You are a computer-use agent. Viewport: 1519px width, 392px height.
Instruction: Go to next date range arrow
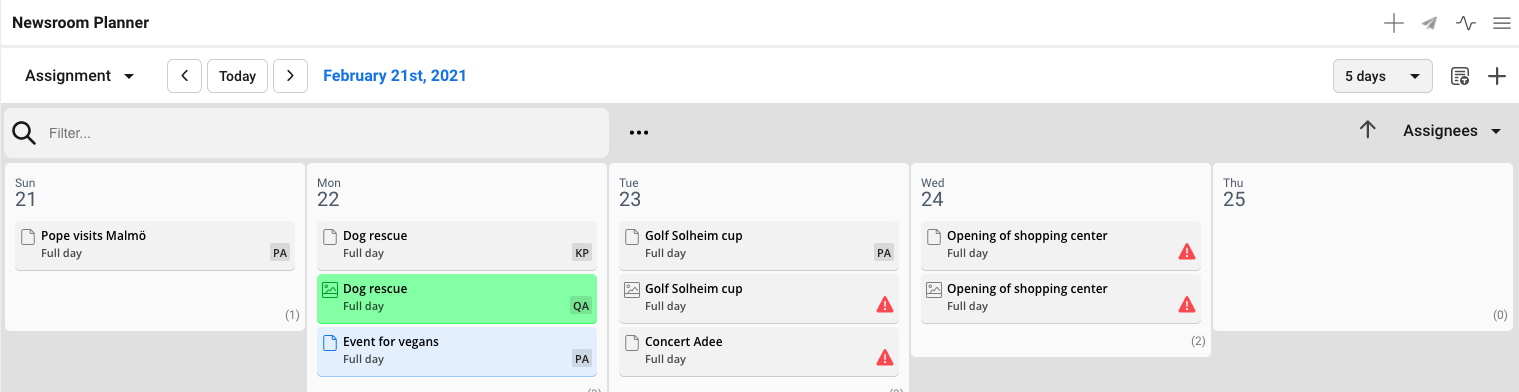[290, 76]
